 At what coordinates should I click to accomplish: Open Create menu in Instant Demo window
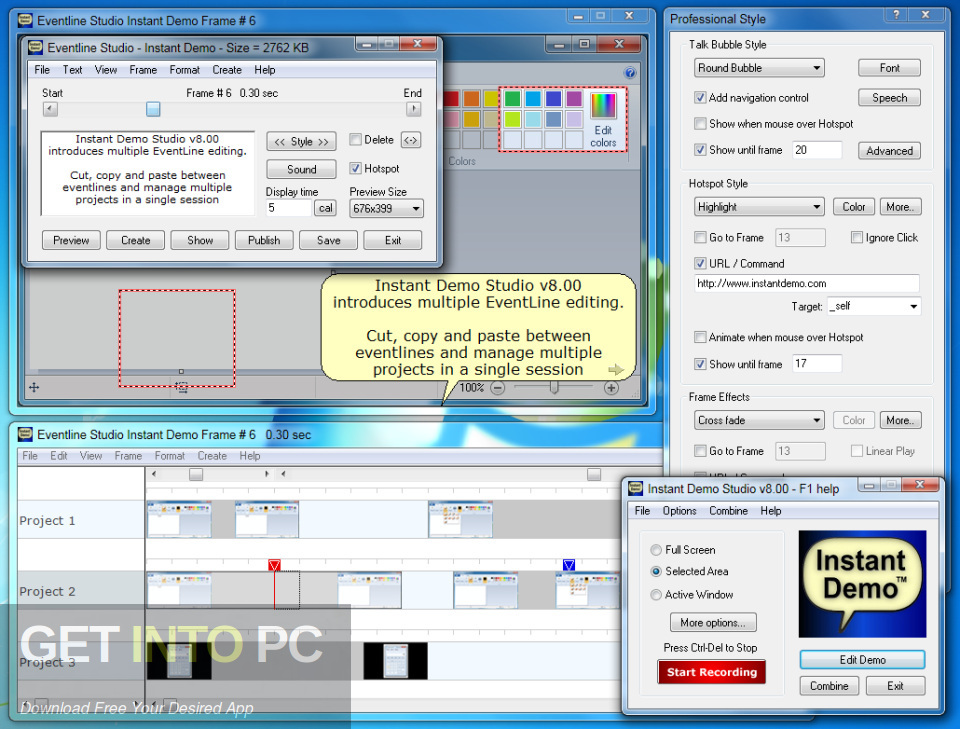[227, 70]
